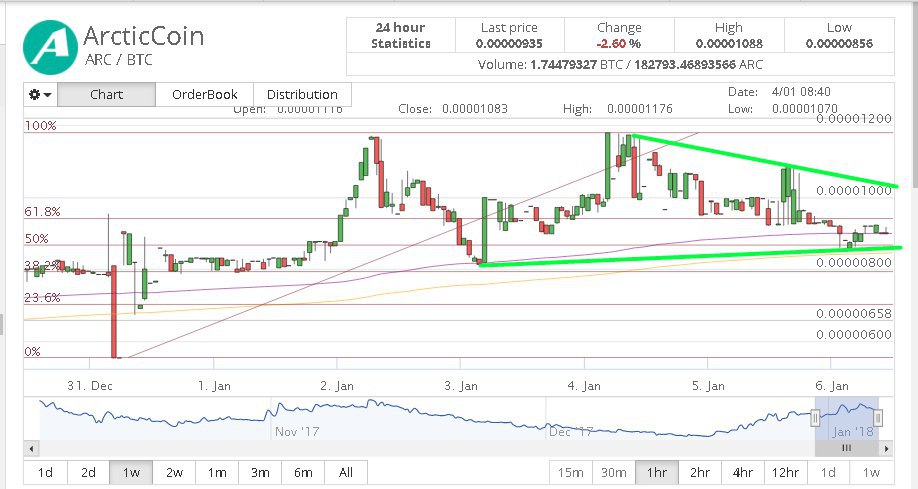Click the 24 hour High value 0.00001088
This screenshot has height=489, width=918.
click(x=729, y=43)
